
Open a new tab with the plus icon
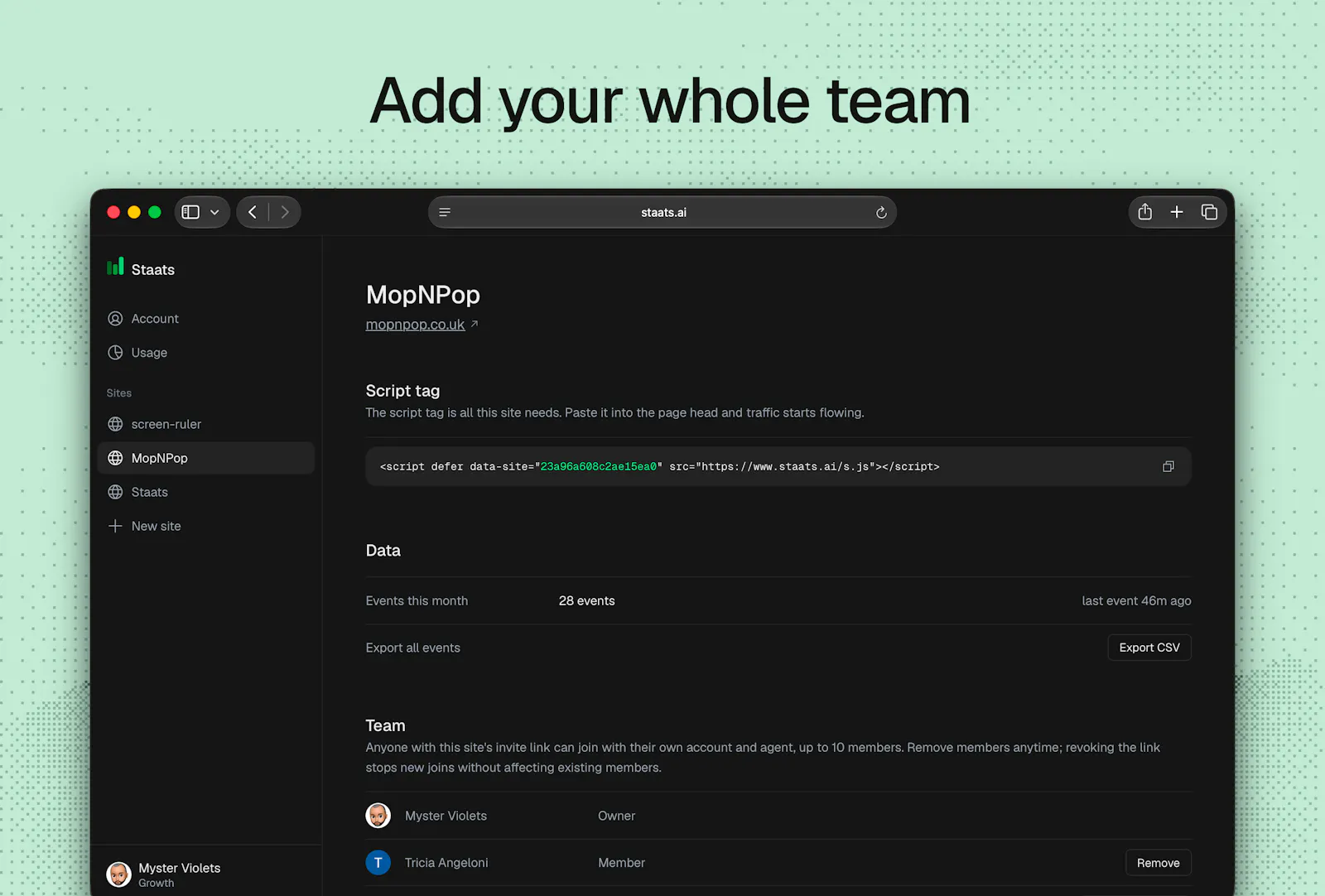pos(1177,212)
